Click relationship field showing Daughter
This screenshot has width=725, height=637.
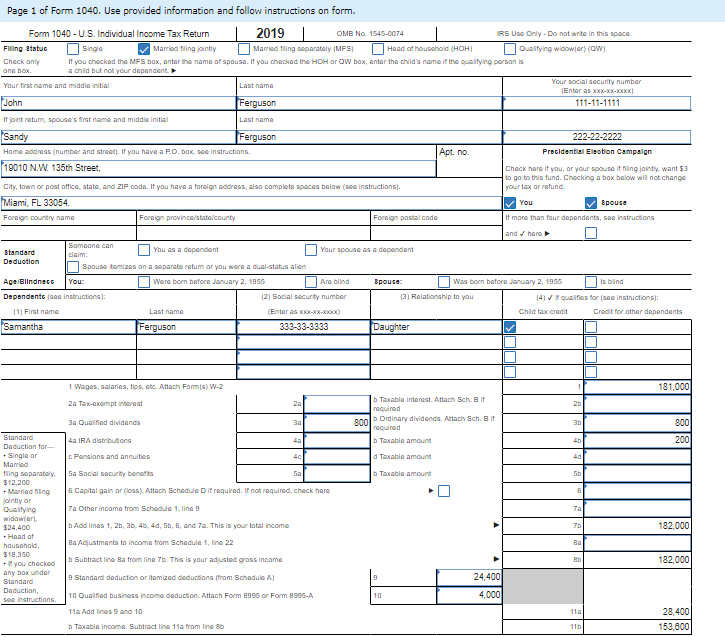[x=436, y=327]
